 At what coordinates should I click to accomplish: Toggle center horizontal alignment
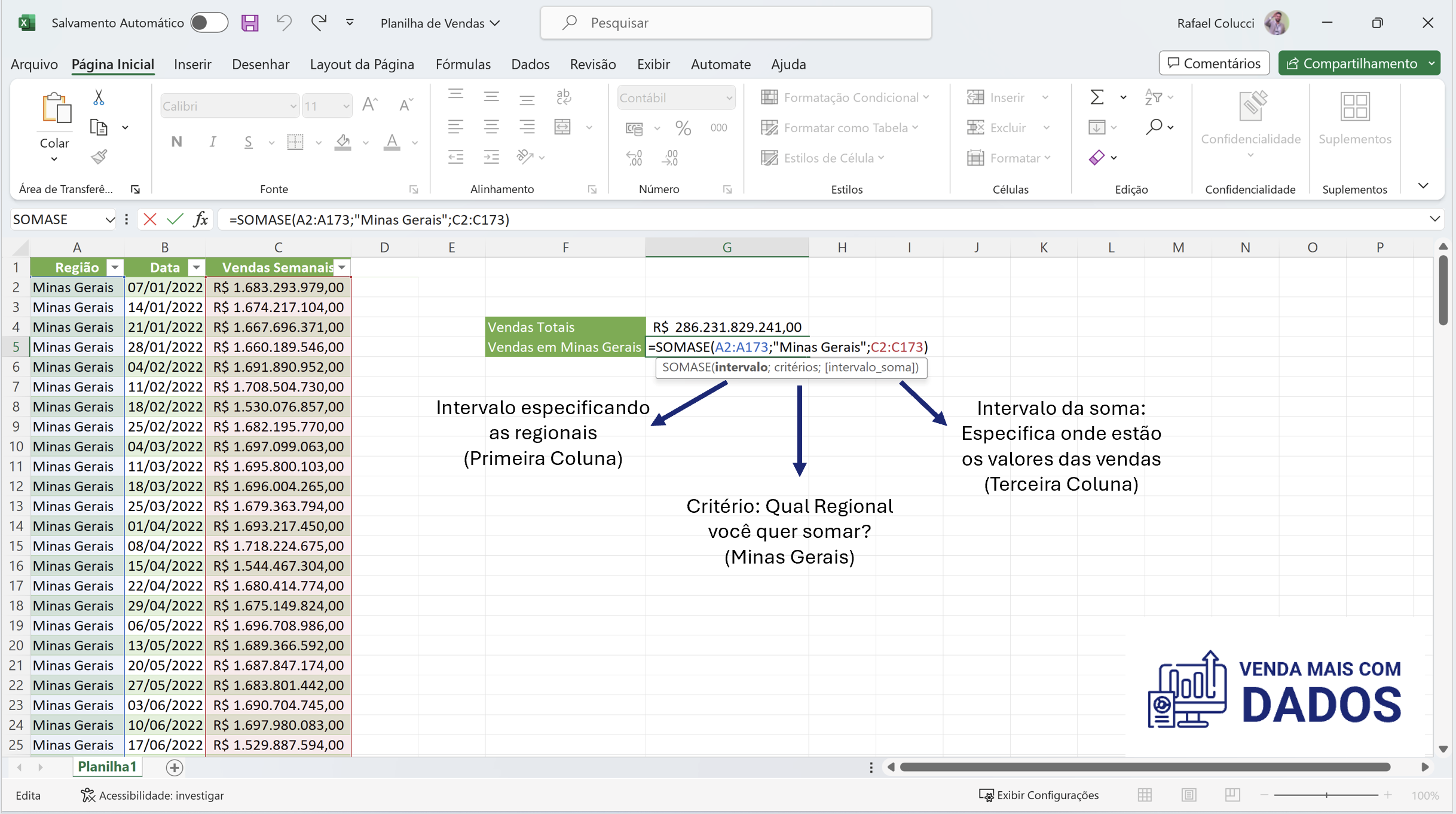pos(491,127)
